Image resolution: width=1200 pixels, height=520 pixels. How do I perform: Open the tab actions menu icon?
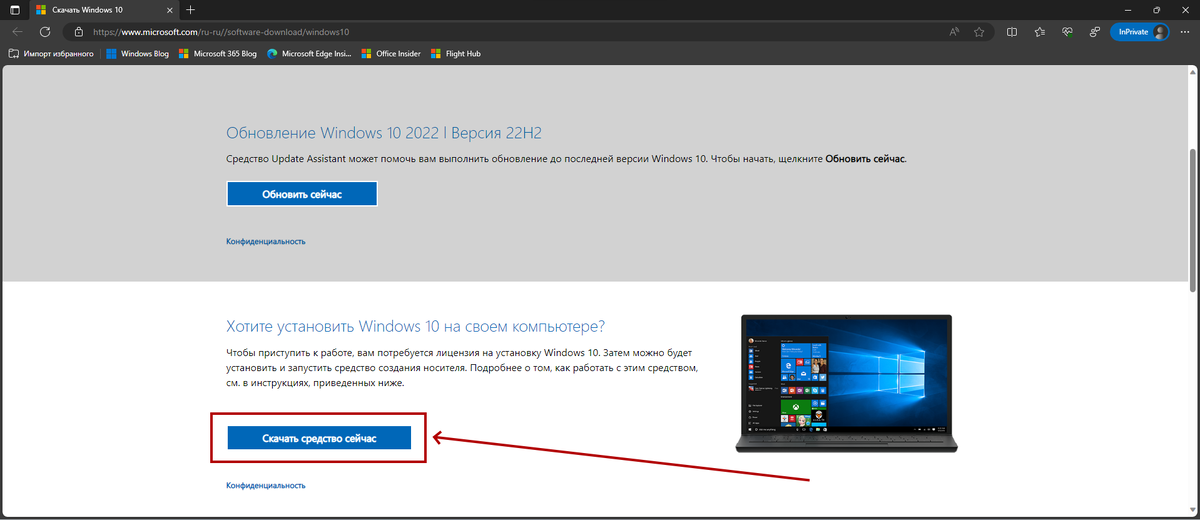pyautogui.click(x=14, y=9)
